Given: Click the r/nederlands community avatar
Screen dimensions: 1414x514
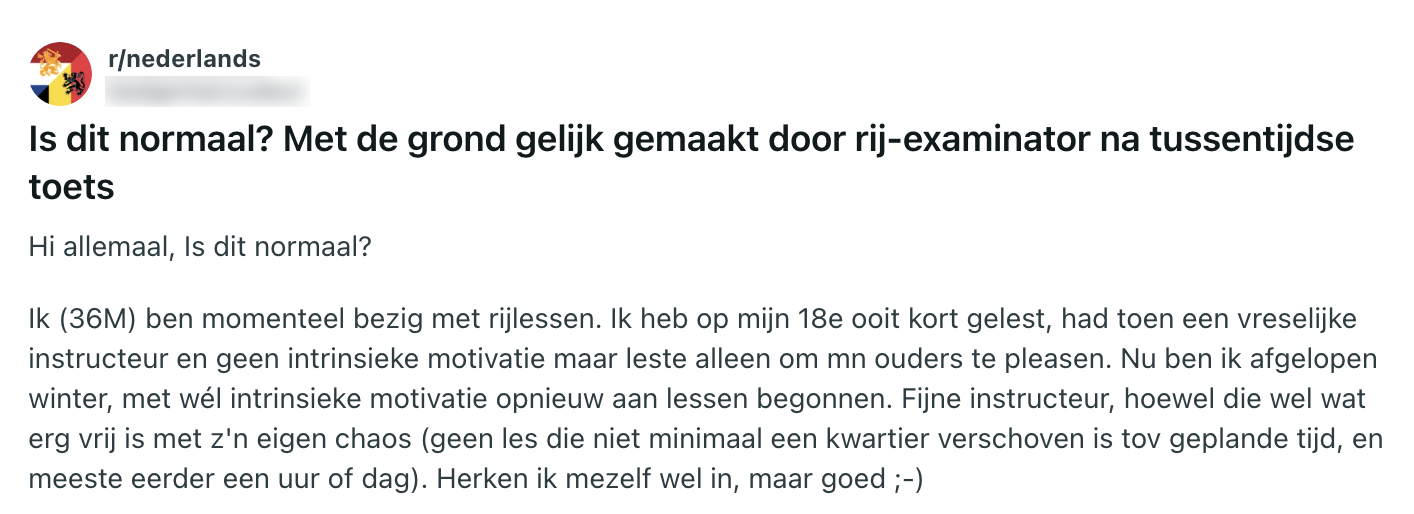Looking at the screenshot, I should pyautogui.click(x=62, y=73).
